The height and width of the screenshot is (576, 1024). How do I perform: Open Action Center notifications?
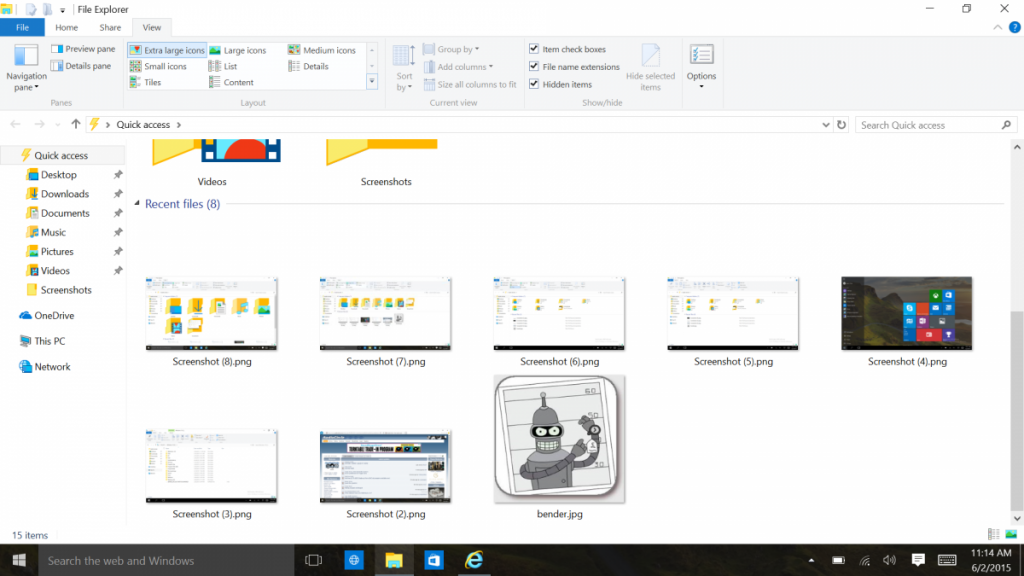click(918, 560)
